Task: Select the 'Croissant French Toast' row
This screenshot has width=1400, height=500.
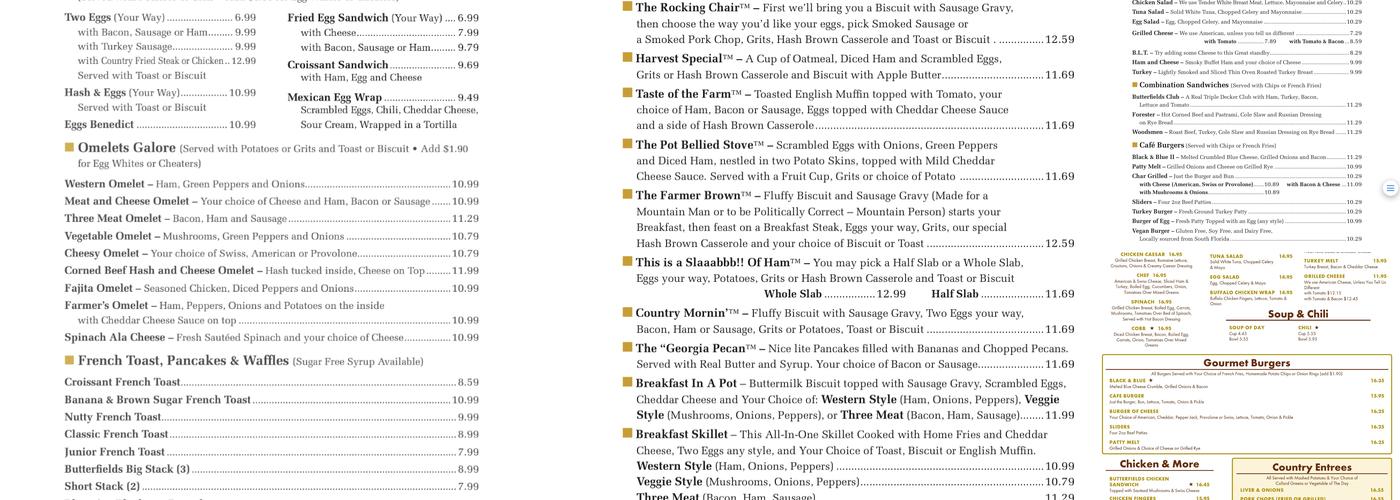Action: [x=272, y=382]
